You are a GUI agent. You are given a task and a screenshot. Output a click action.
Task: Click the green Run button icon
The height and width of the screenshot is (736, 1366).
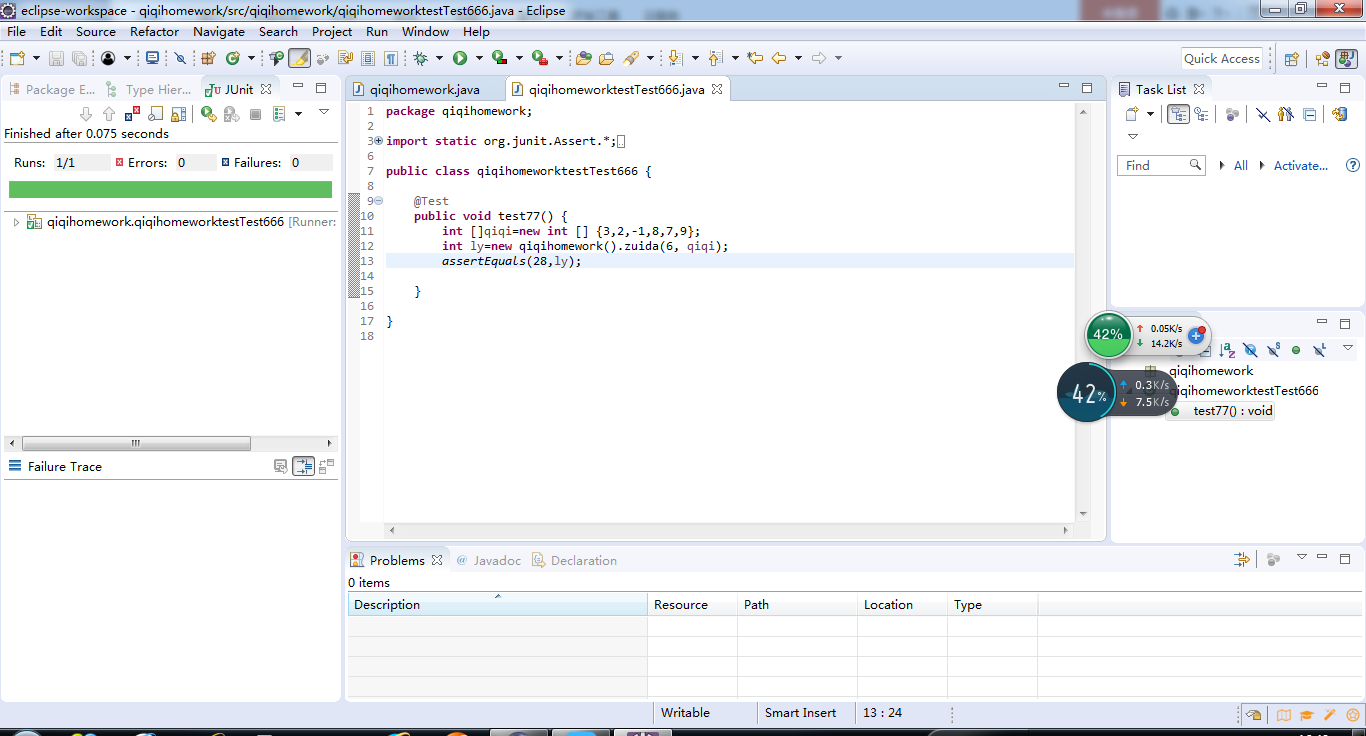pos(460,58)
